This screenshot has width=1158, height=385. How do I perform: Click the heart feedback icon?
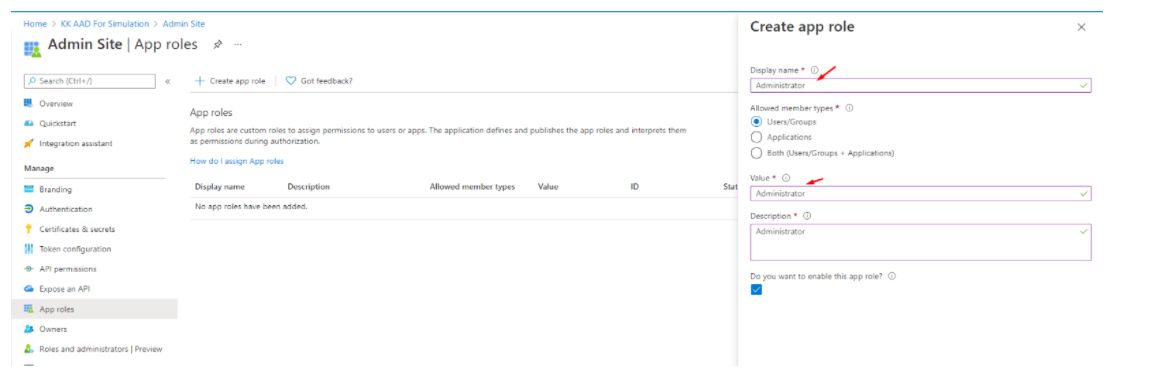tap(291, 81)
